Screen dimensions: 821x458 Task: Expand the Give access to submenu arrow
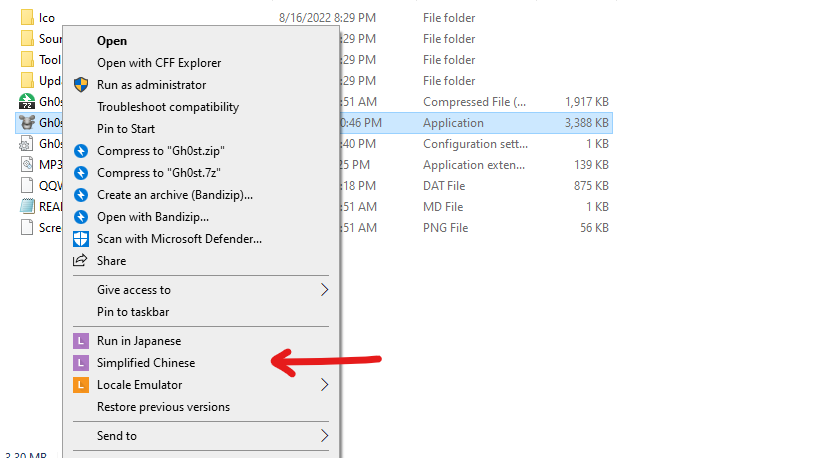[x=324, y=290]
